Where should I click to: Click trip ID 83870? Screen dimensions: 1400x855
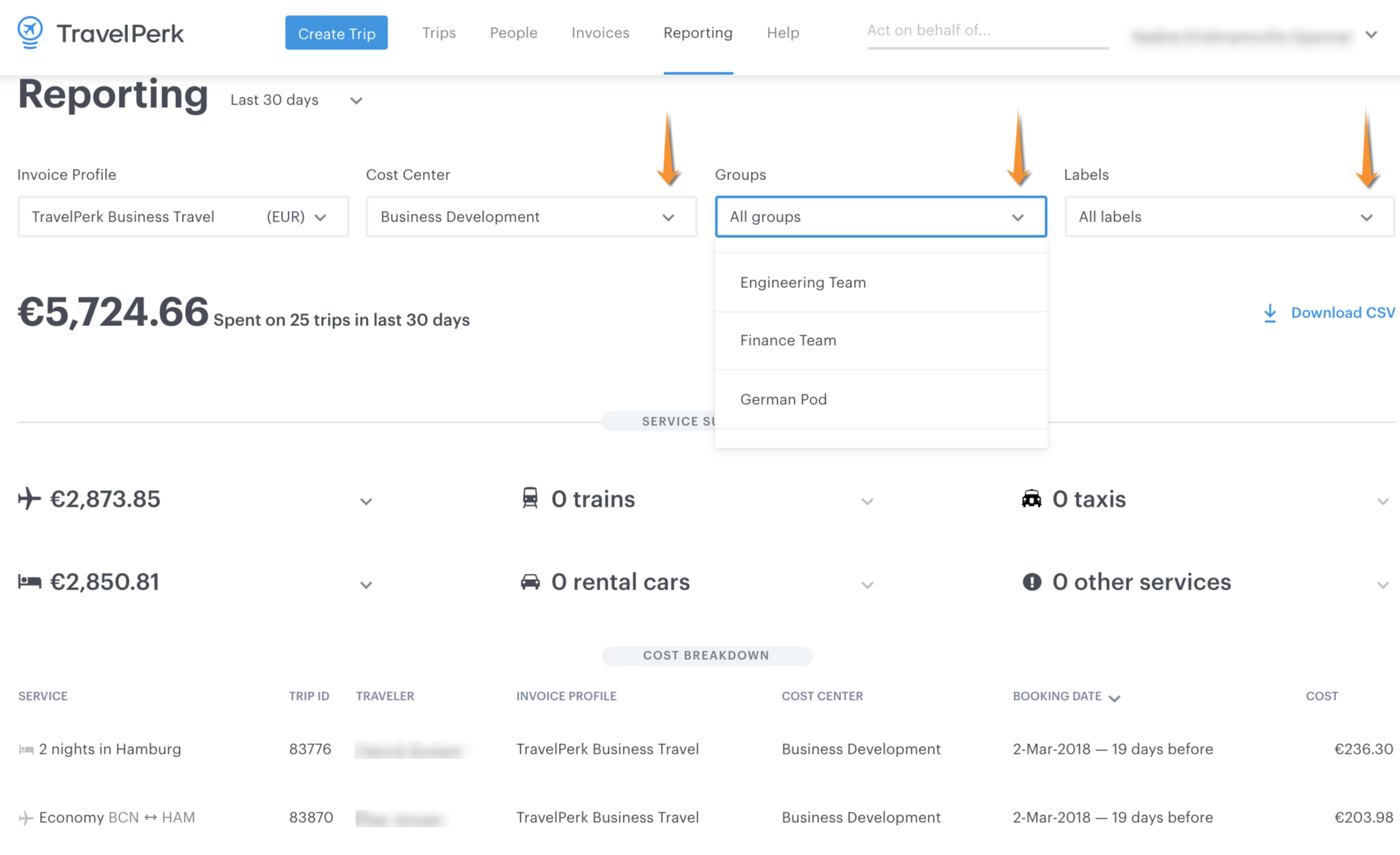[x=311, y=818]
